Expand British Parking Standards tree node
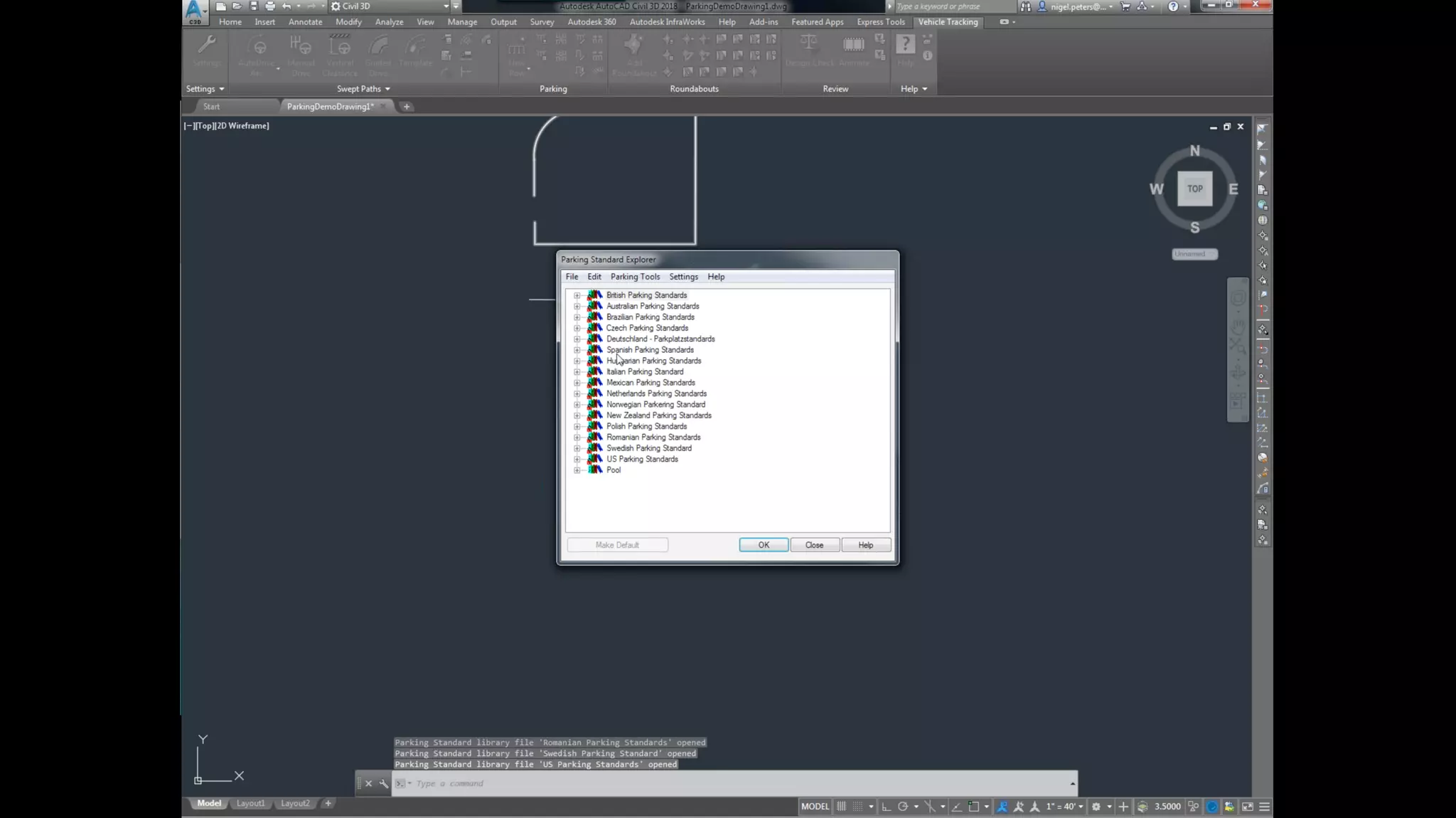This screenshot has width=1456, height=818. point(577,295)
